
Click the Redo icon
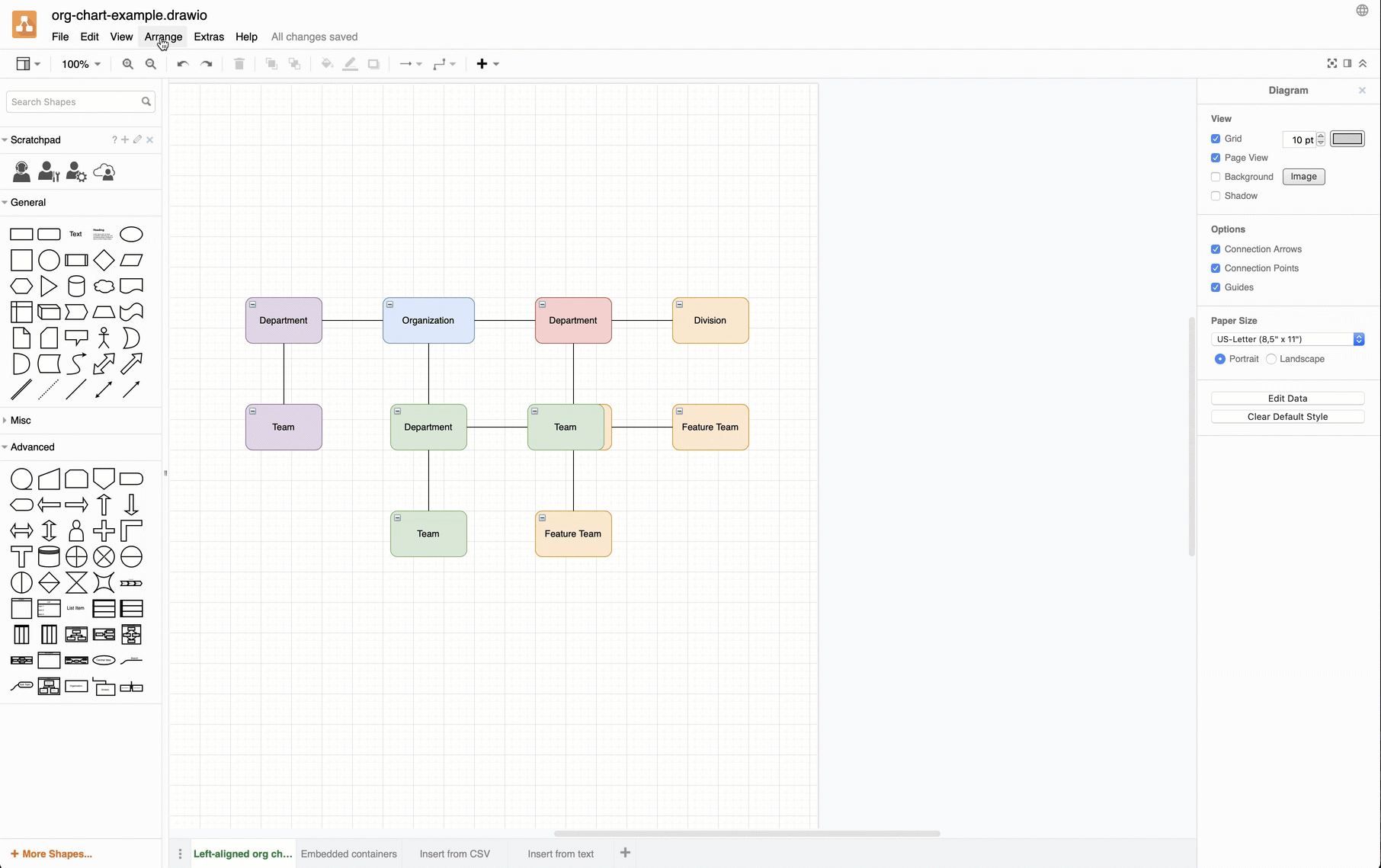click(207, 64)
